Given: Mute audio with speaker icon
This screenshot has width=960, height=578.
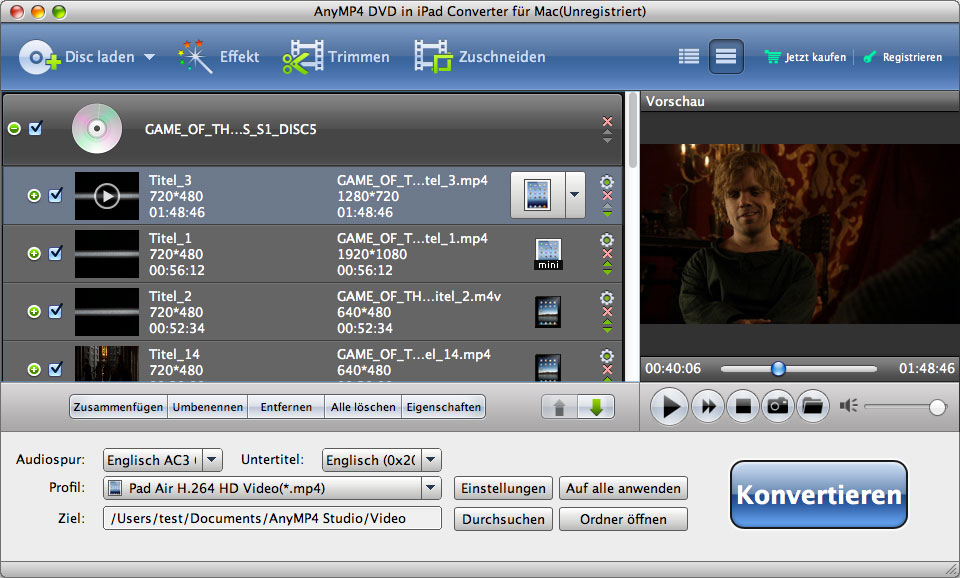Looking at the screenshot, I should point(849,406).
